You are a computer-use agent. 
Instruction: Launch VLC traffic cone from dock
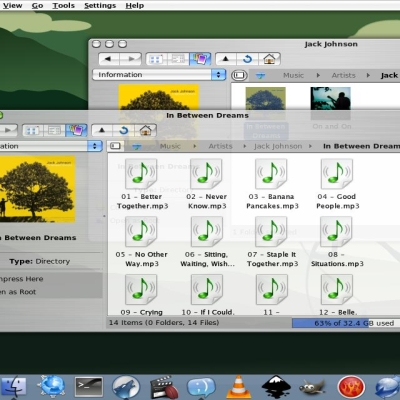point(238,387)
